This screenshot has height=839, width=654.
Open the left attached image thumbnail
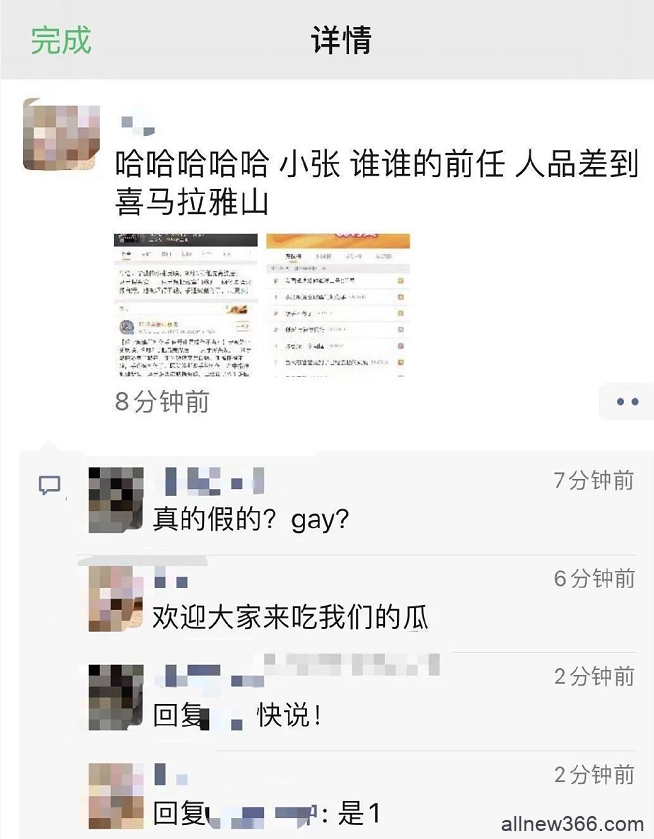pyautogui.click(x=186, y=306)
